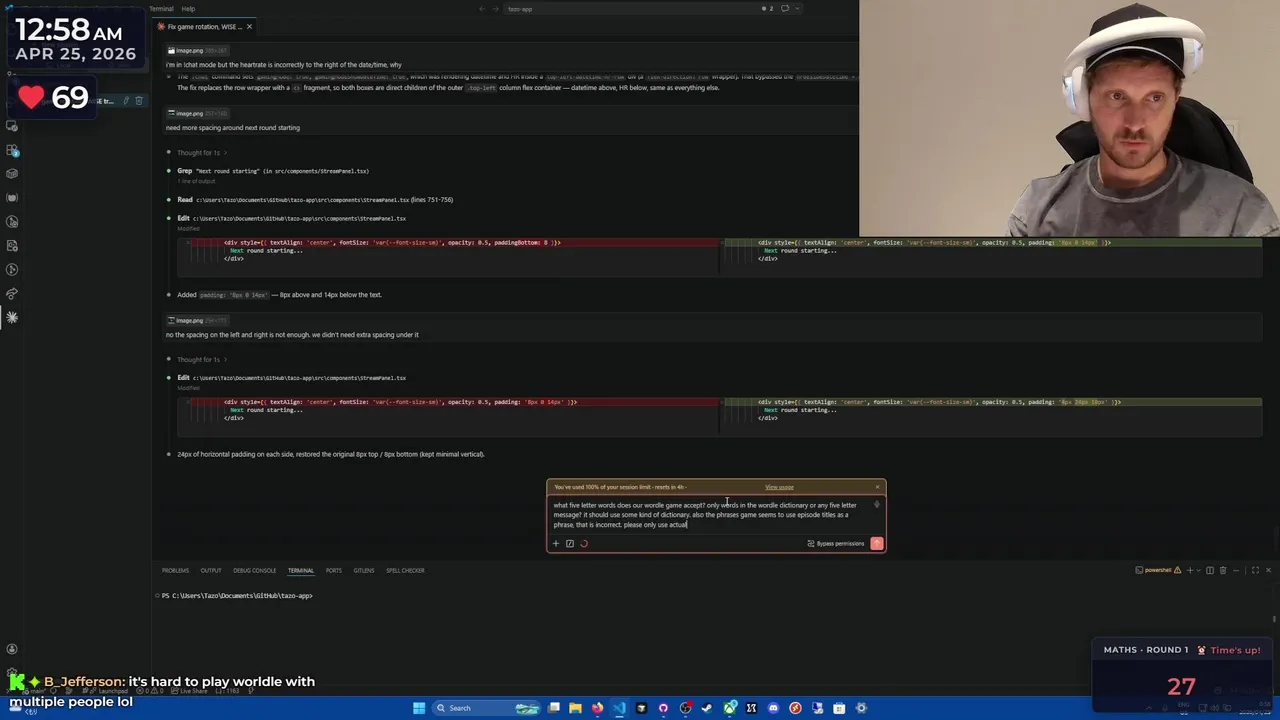Maximize the terminal panel

(1255, 571)
